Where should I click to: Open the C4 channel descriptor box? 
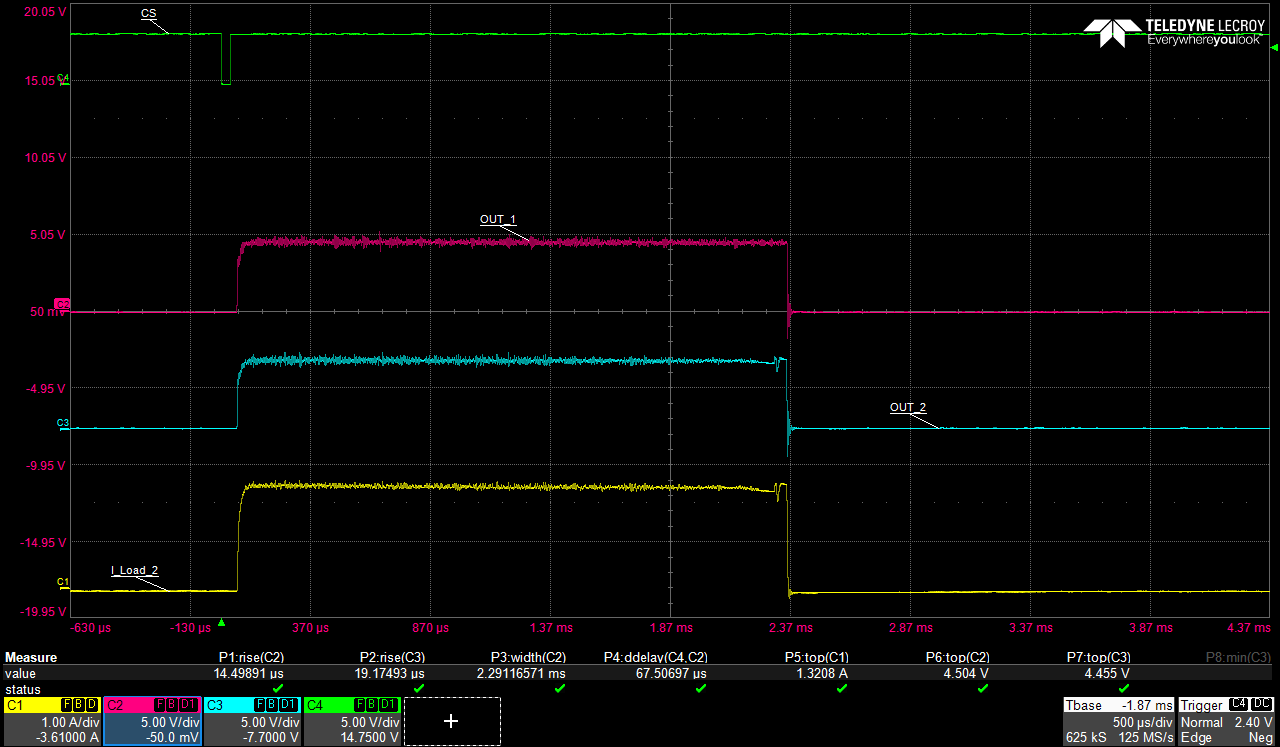coord(352,721)
